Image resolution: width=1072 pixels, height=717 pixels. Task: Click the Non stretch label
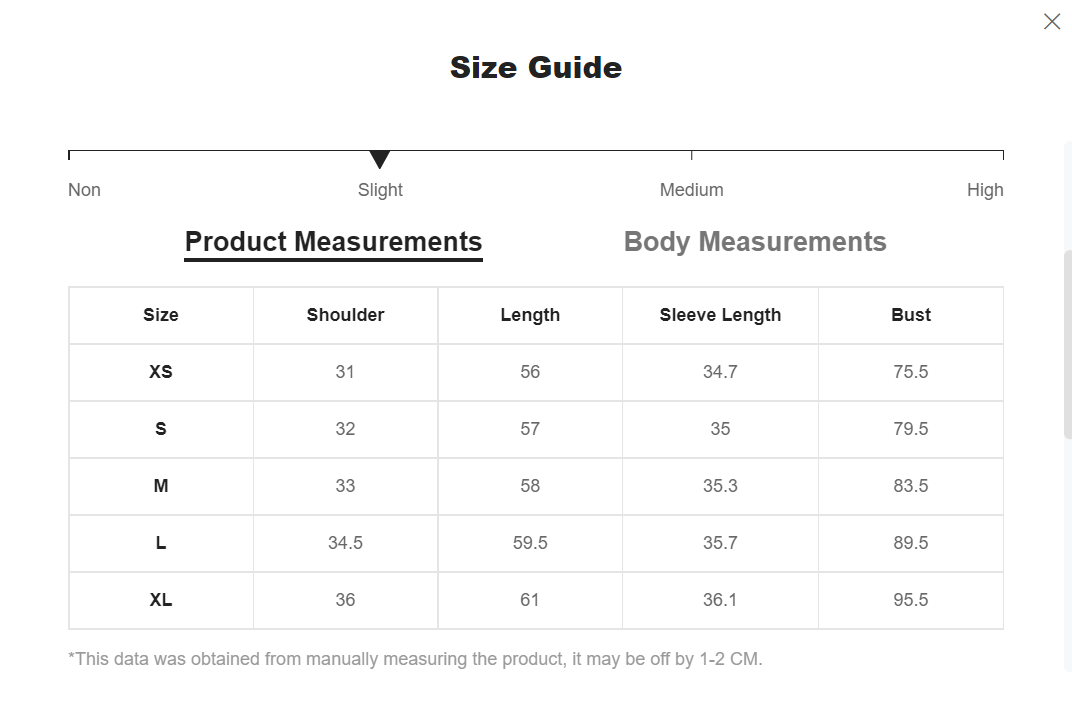[x=84, y=190]
